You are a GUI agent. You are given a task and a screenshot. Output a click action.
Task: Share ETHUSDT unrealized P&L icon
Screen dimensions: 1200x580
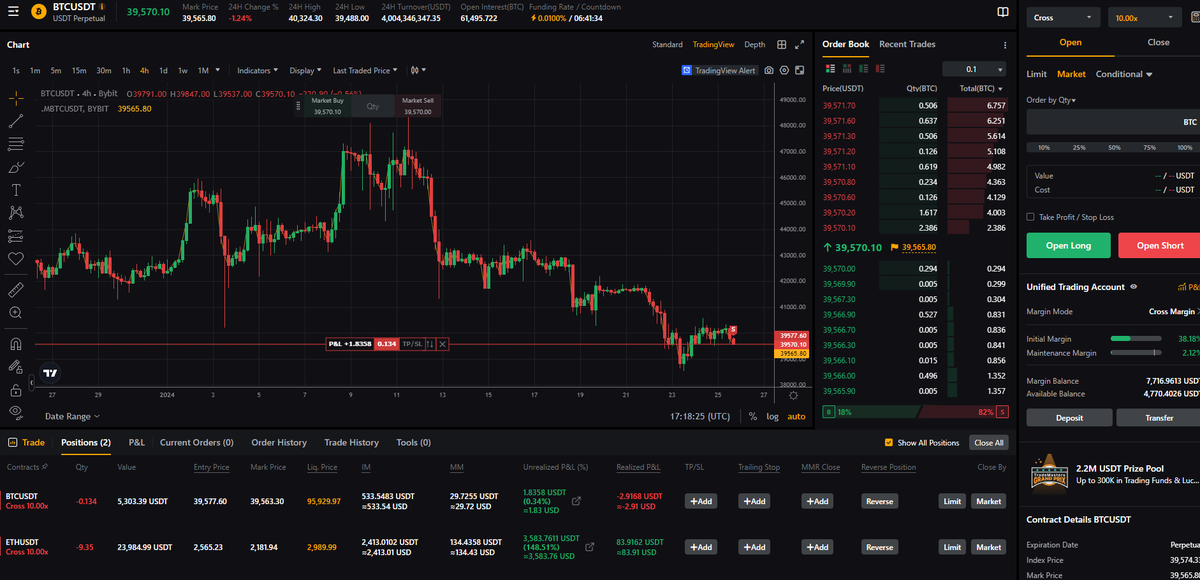[589, 547]
